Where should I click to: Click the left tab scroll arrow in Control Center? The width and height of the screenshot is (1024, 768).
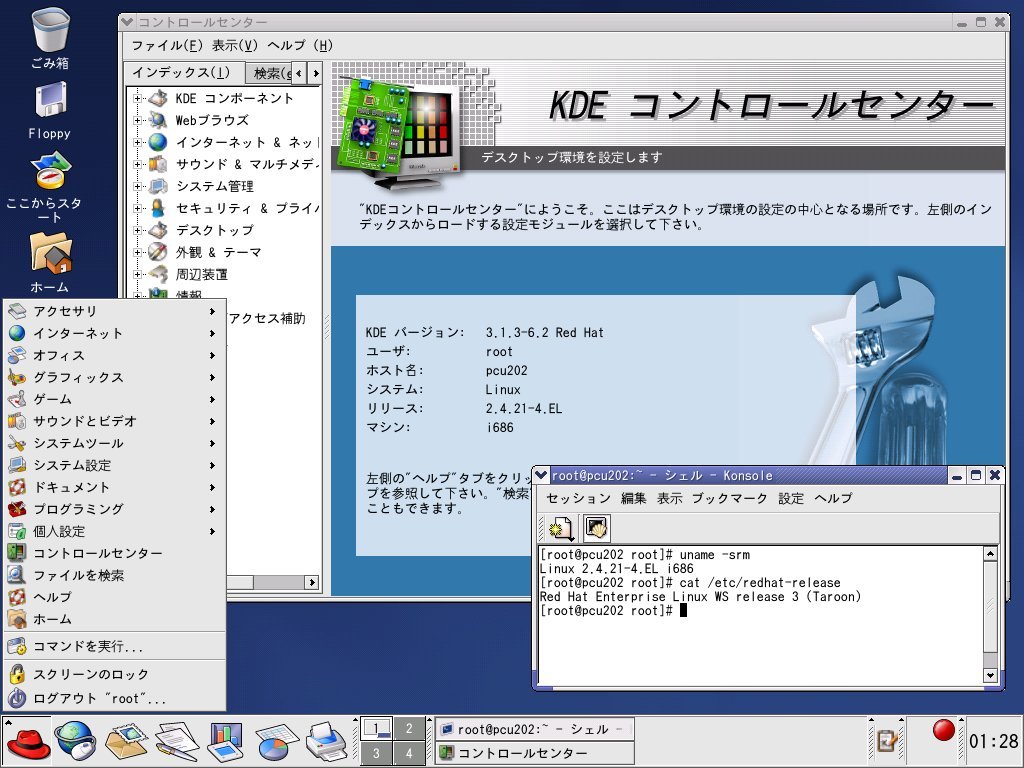tap(299, 73)
